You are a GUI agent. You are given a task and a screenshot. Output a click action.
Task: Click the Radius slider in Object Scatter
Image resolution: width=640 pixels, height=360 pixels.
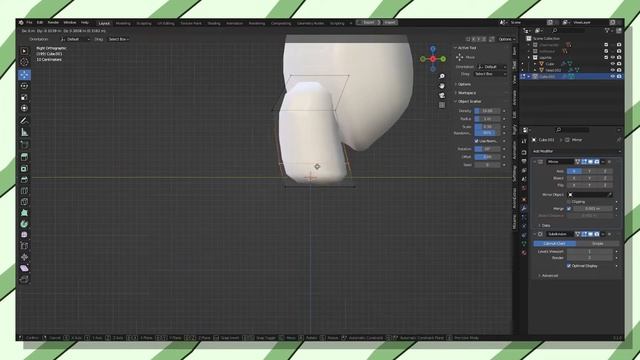point(487,119)
